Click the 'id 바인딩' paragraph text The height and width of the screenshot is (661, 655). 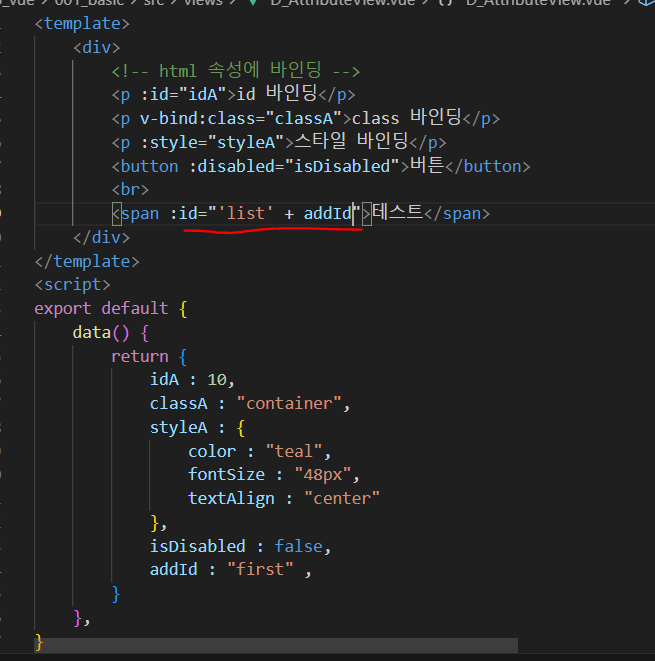pos(276,94)
